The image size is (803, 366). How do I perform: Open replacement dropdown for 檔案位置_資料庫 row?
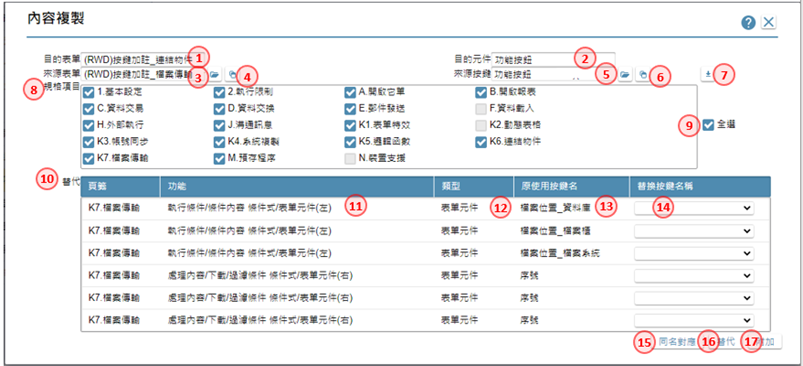[694, 208]
